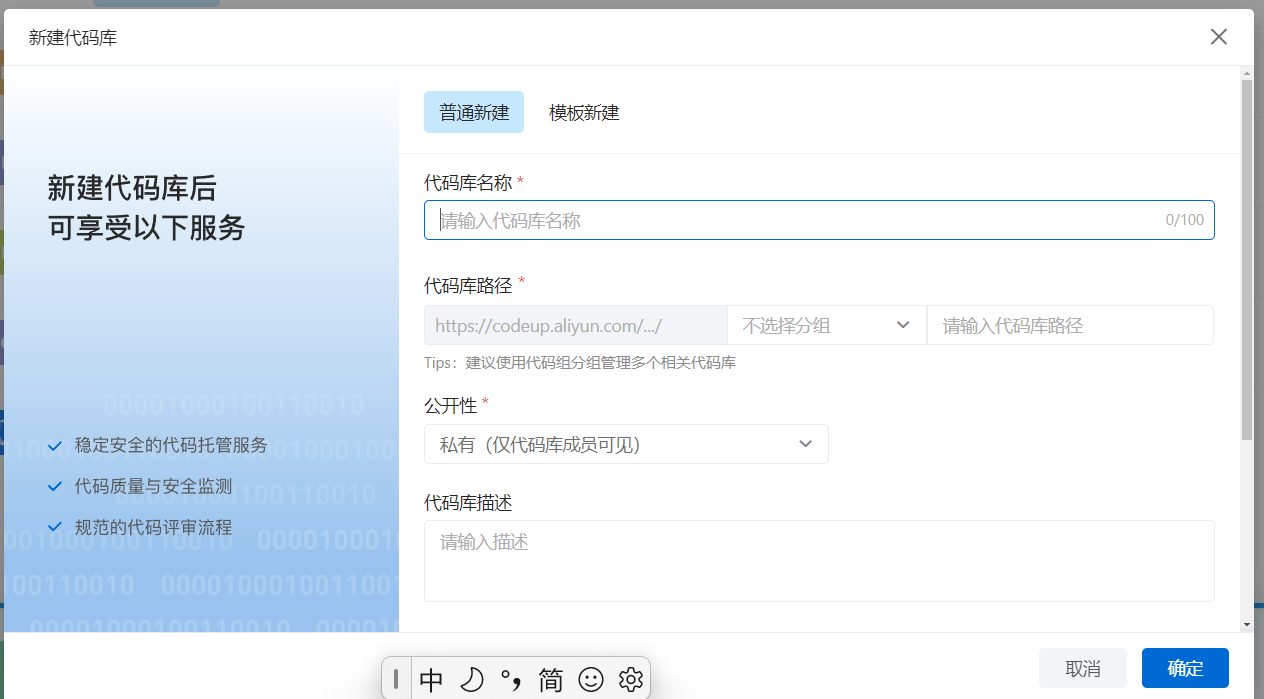1264x699 pixels.
Task: Switch simplified/traditional Chinese with the 简 icon
Action: coord(549,679)
